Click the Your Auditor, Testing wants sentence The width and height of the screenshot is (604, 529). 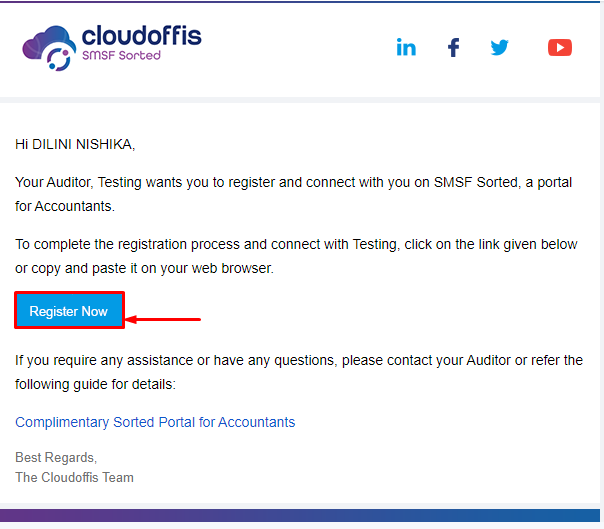(x=294, y=182)
